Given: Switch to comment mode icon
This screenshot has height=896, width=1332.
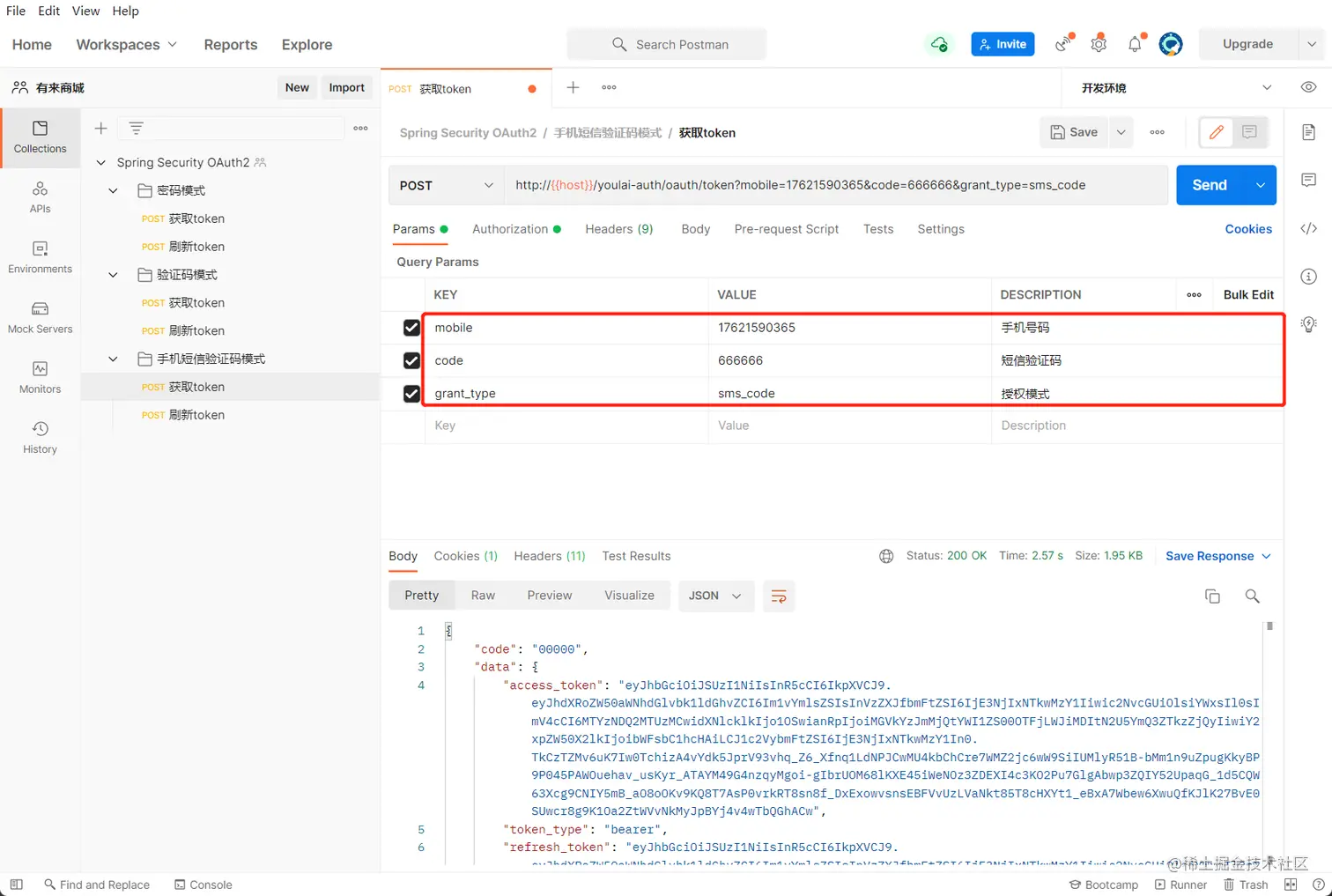Looking at the screenshot, I should click(x=1249, y=132).
